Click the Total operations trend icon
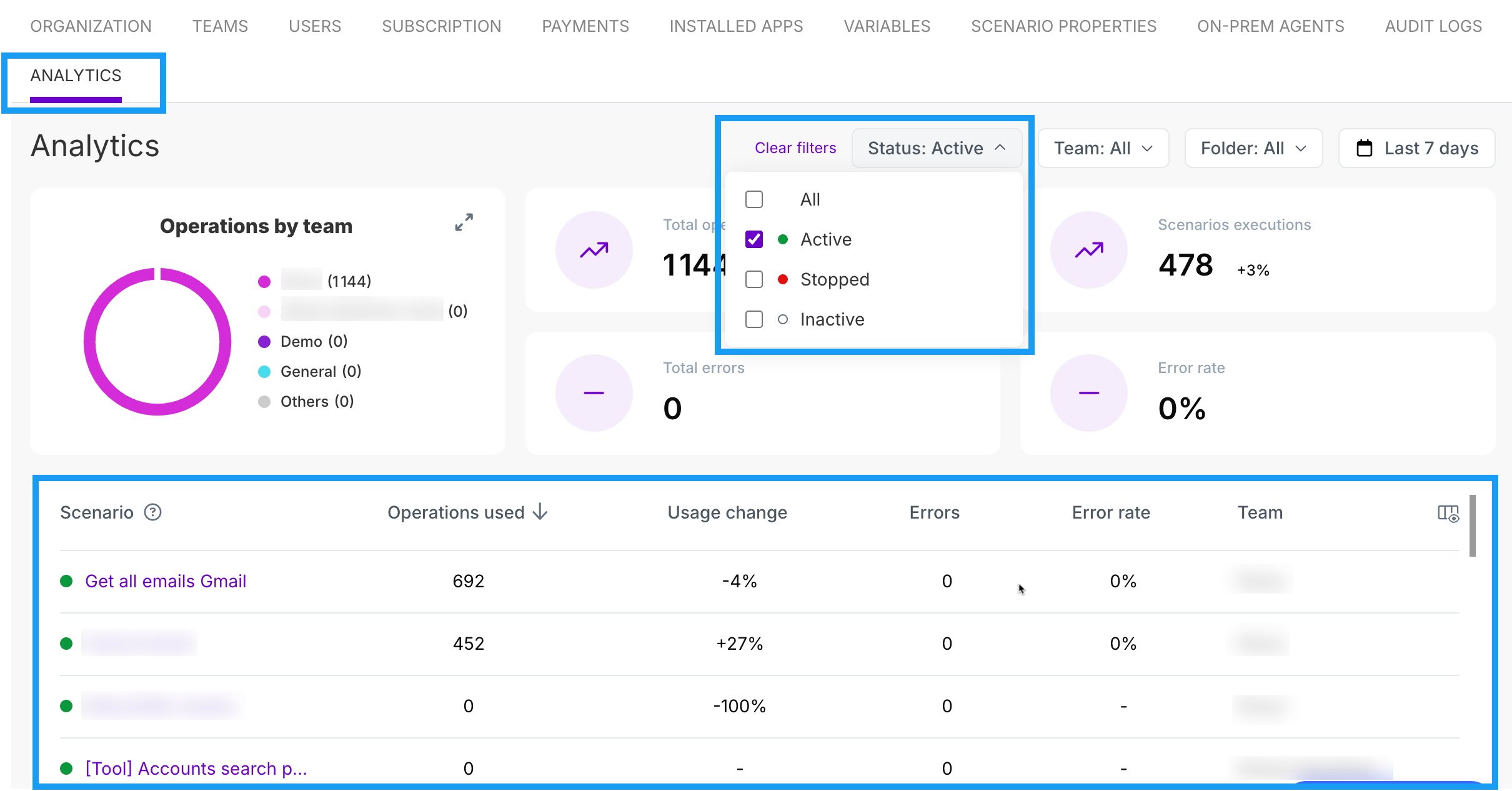This screenshot has height=791, width=1512. click(x=594, y=250)
